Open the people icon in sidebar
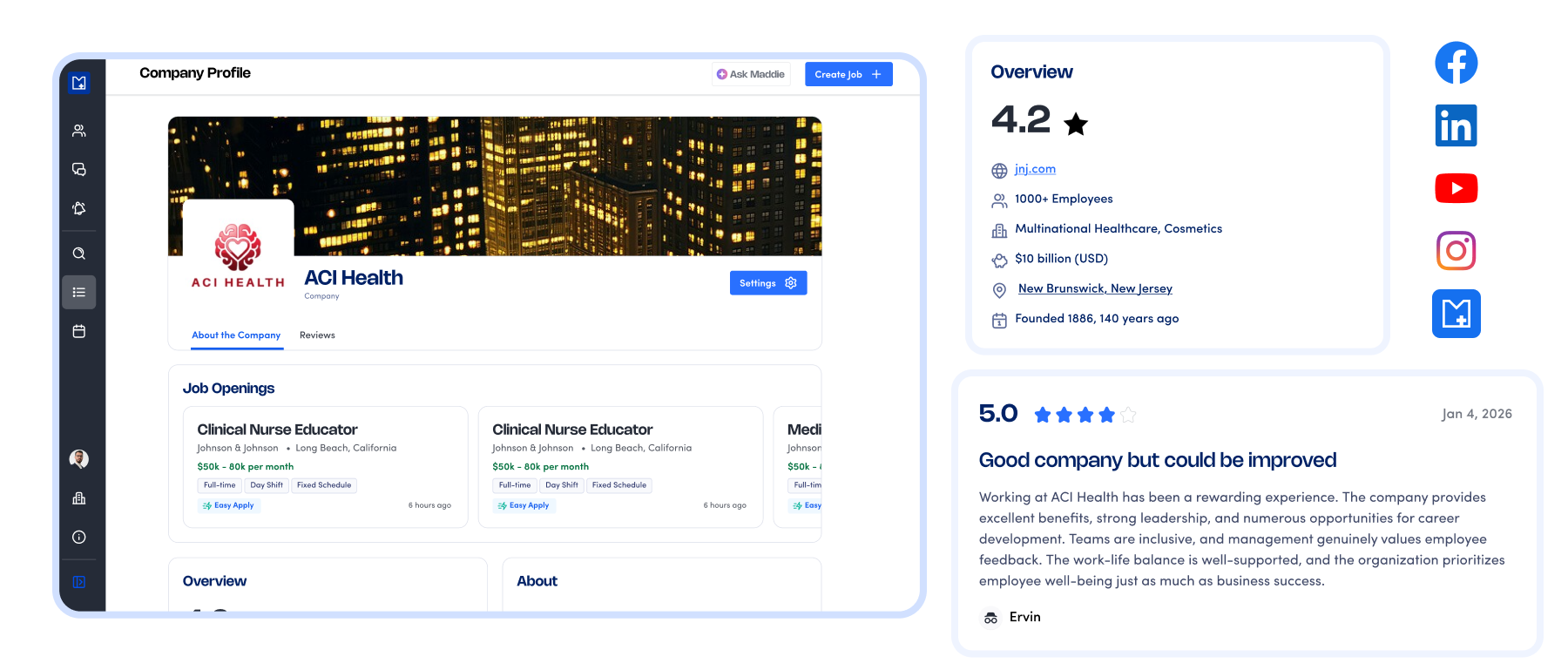Screen dimensions: 1568x670 pos(79,131)
